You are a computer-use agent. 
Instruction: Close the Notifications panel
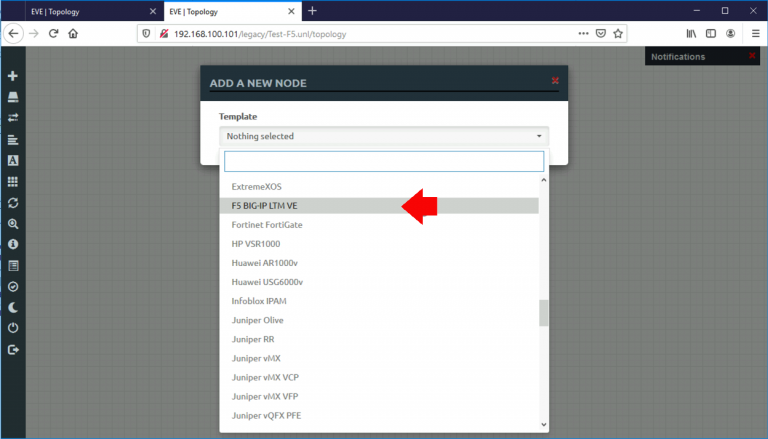tap(752, 56)
